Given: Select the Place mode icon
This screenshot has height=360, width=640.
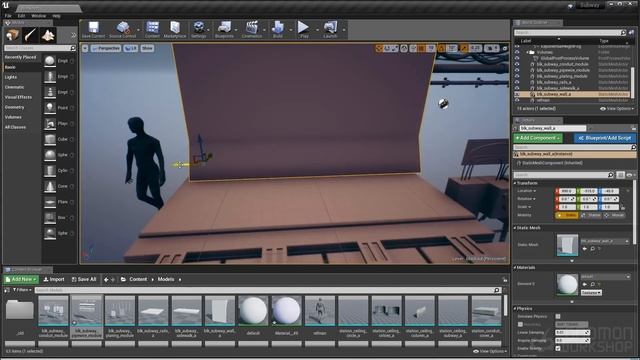Looking at the screenshot, I should click(x=13, y=36).
